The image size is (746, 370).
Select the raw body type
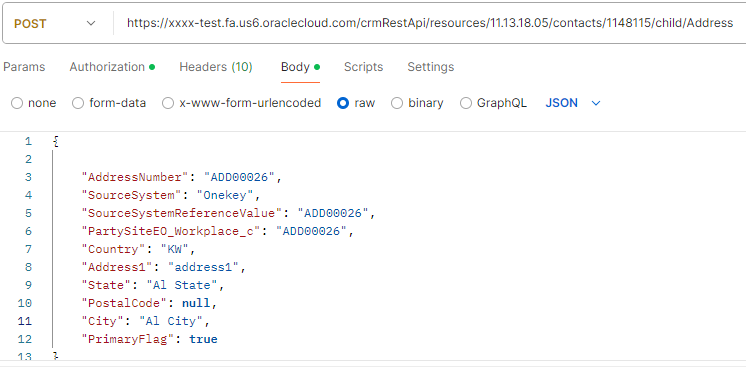point(356,103)
